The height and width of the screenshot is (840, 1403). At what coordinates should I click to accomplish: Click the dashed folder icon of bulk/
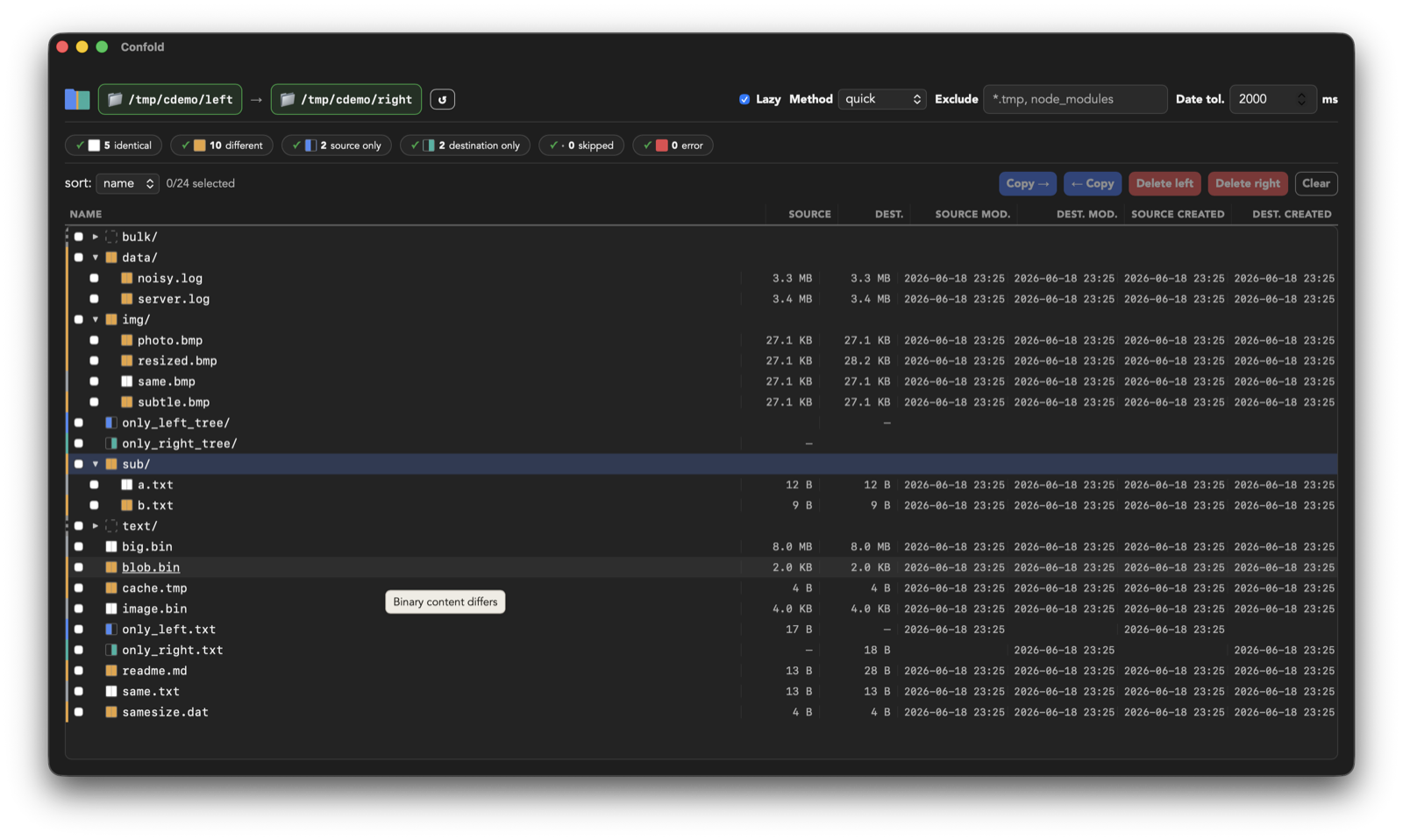pos(111,237)
